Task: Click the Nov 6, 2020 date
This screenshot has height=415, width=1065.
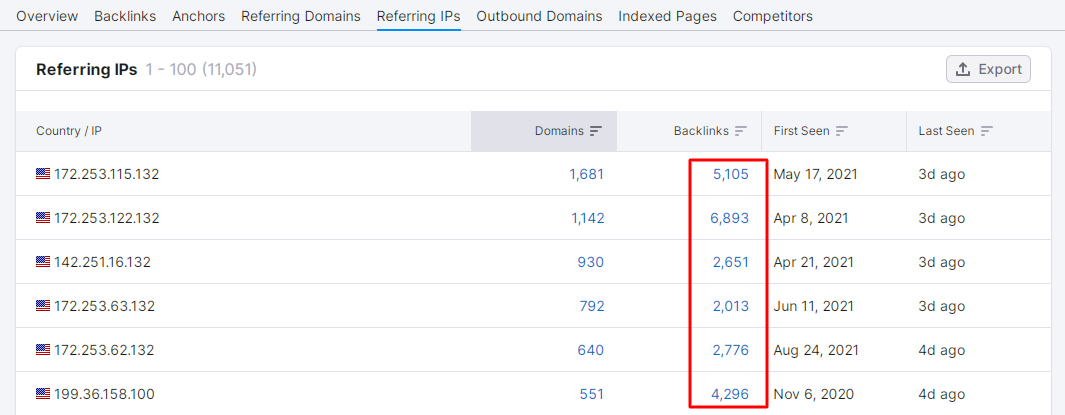Action: 814,394
